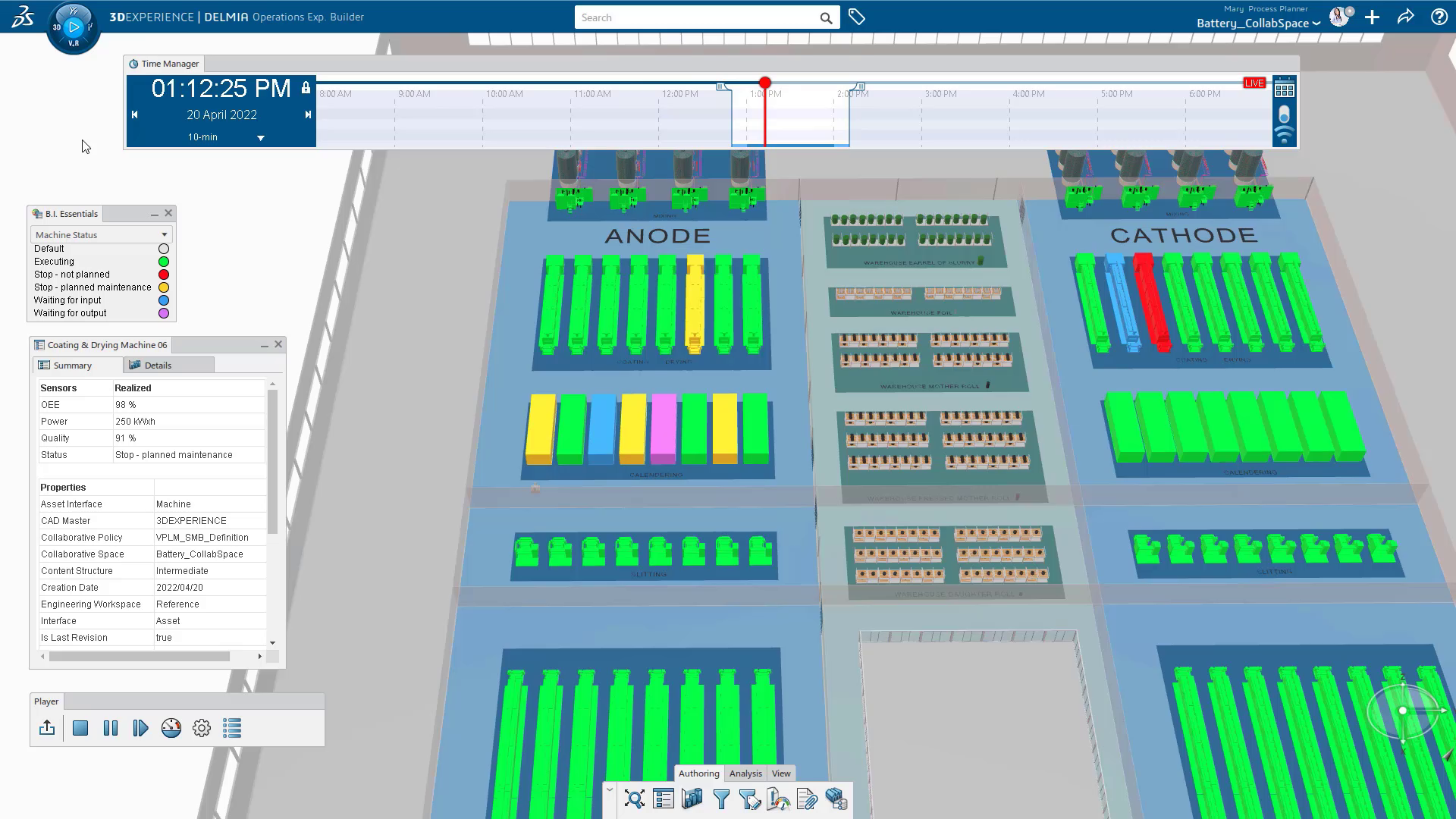Select the planned maintenance yellow swatch
Viewport: 1456px width, 819px height.
point(164,287)
